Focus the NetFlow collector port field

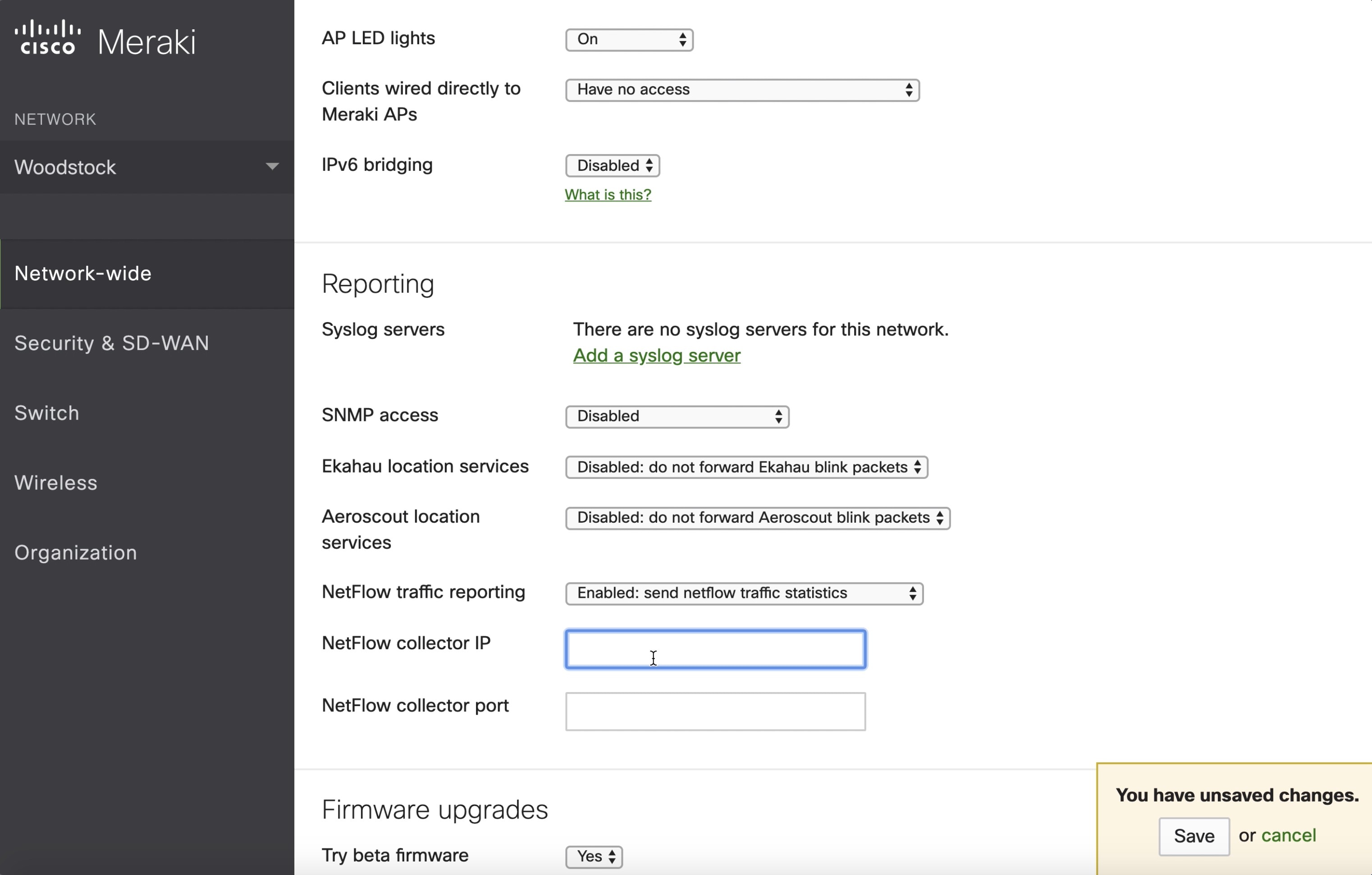(x=716, y=711)
